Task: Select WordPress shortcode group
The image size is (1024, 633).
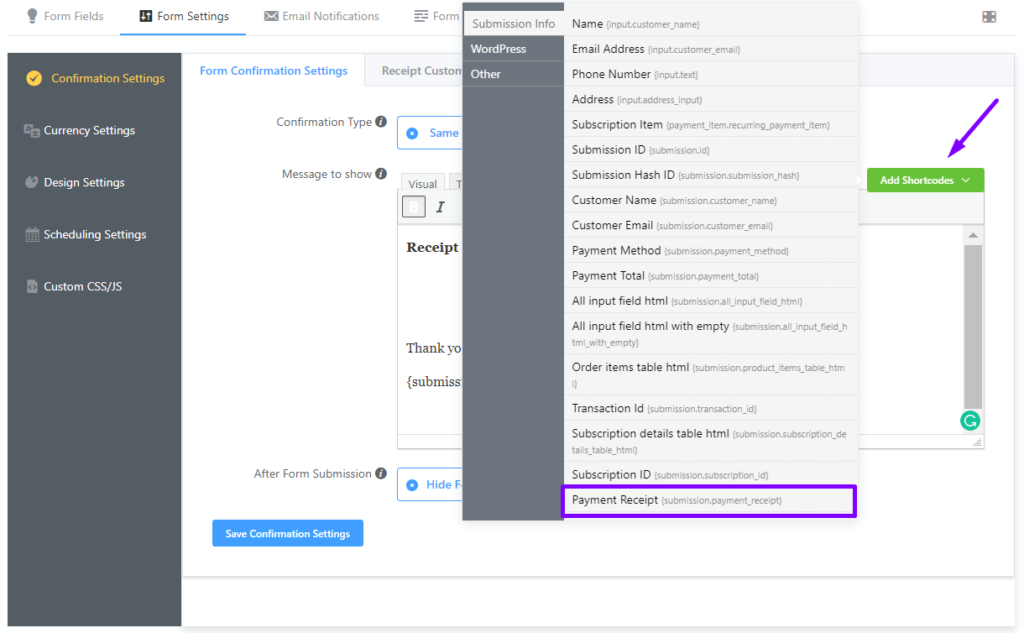Action: (x=513, y=49)
